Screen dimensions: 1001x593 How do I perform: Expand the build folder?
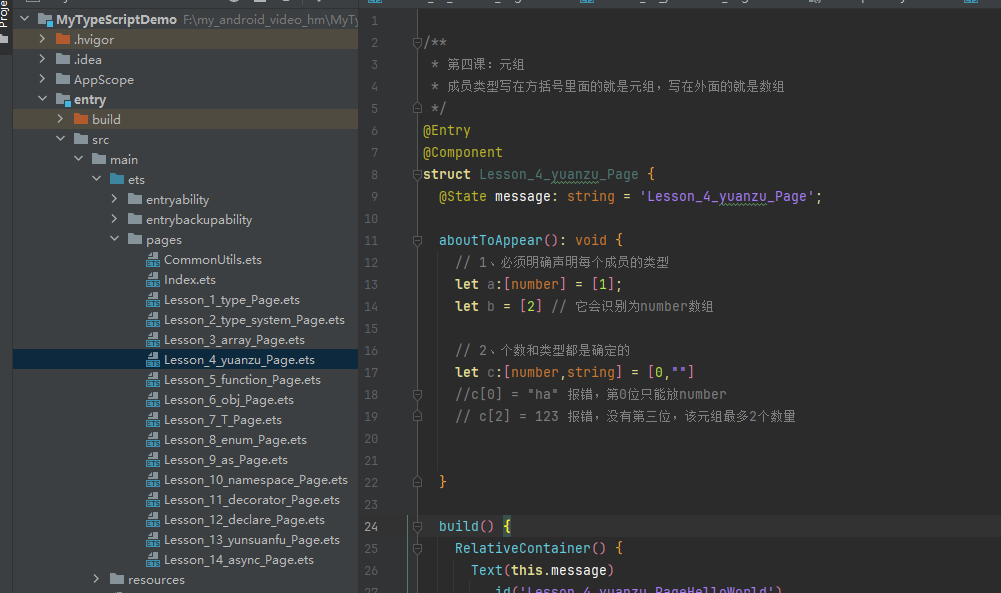60,119
